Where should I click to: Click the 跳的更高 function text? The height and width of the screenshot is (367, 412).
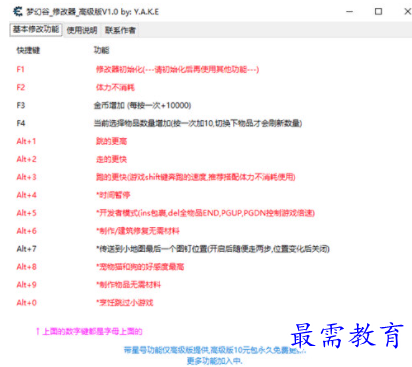click(111, 141)
